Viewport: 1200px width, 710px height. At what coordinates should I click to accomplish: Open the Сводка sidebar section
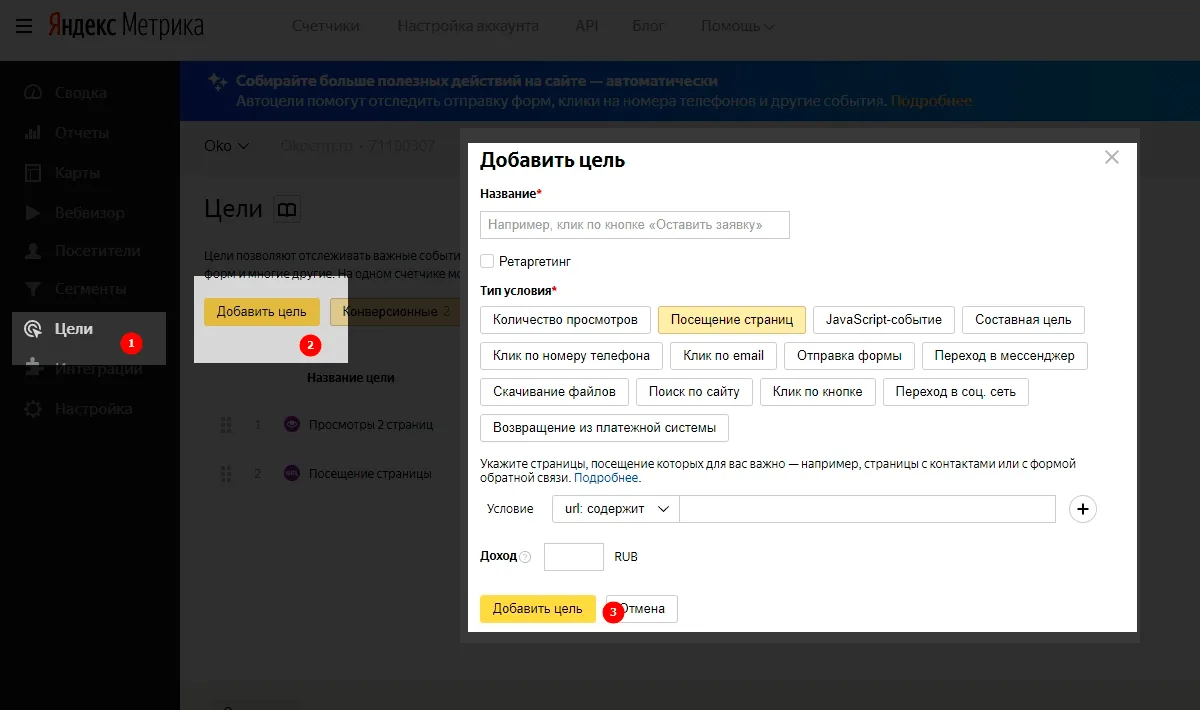(x=66, y=93)
